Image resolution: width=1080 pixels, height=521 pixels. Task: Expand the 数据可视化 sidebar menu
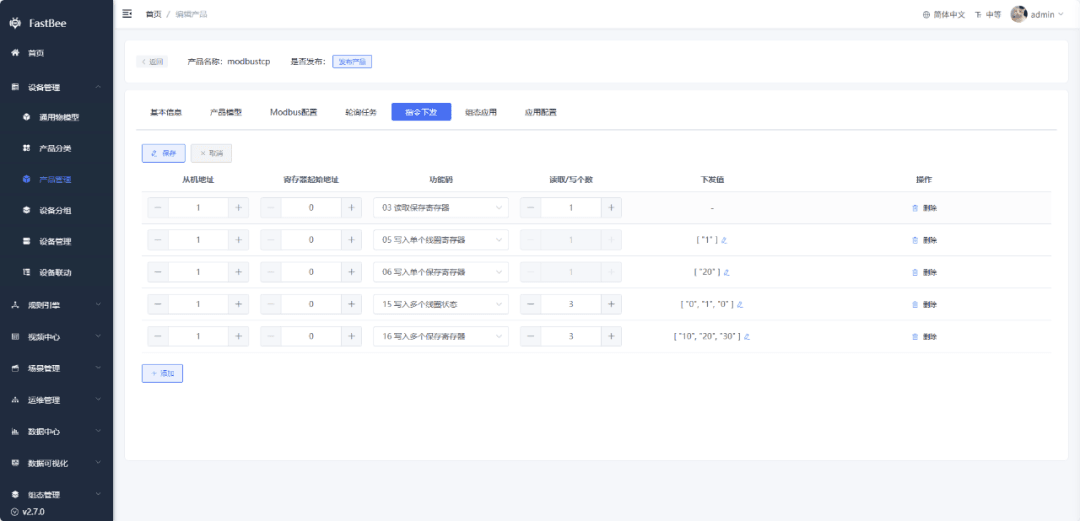[x=56, y=463]
